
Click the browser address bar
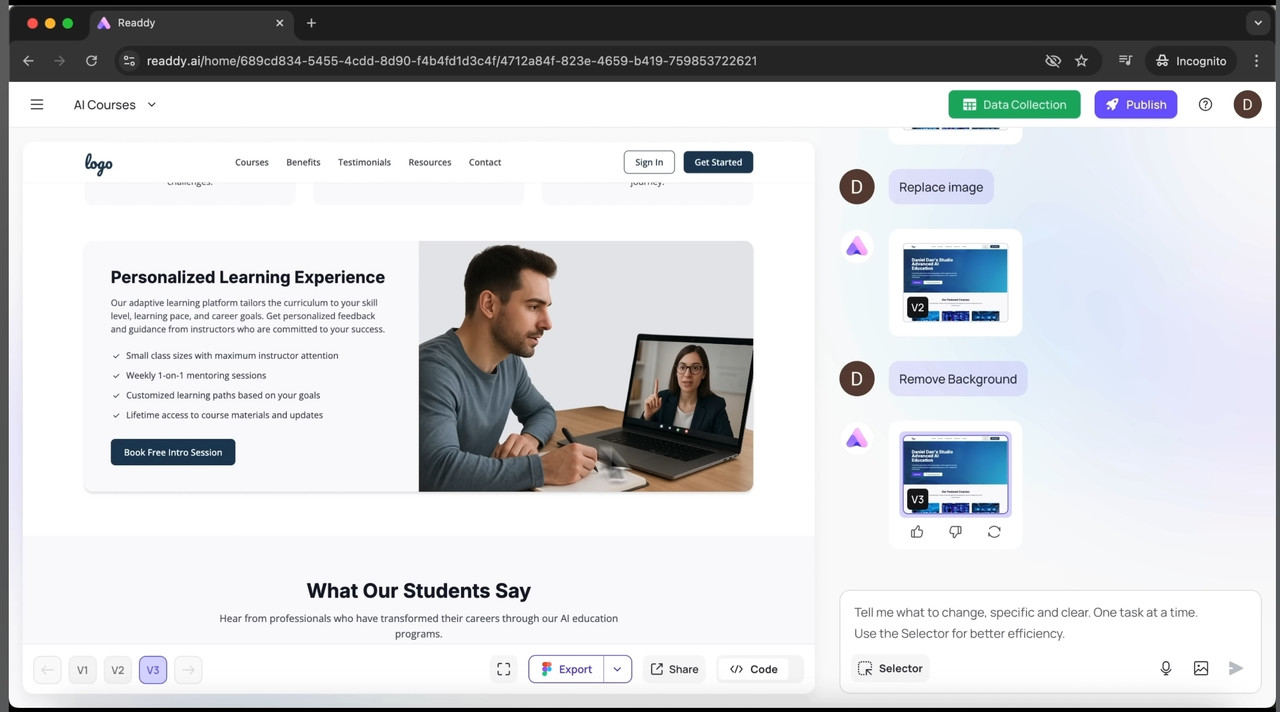pos(590,61)
